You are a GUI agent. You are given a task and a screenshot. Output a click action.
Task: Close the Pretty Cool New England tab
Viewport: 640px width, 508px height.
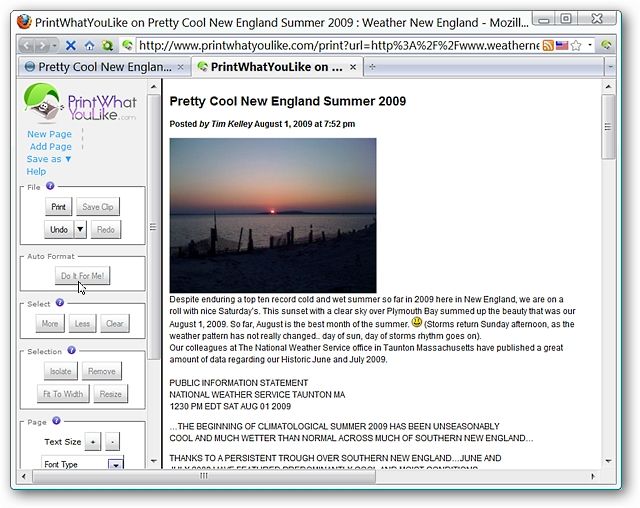pyautogui.click(x=180, y=67)
